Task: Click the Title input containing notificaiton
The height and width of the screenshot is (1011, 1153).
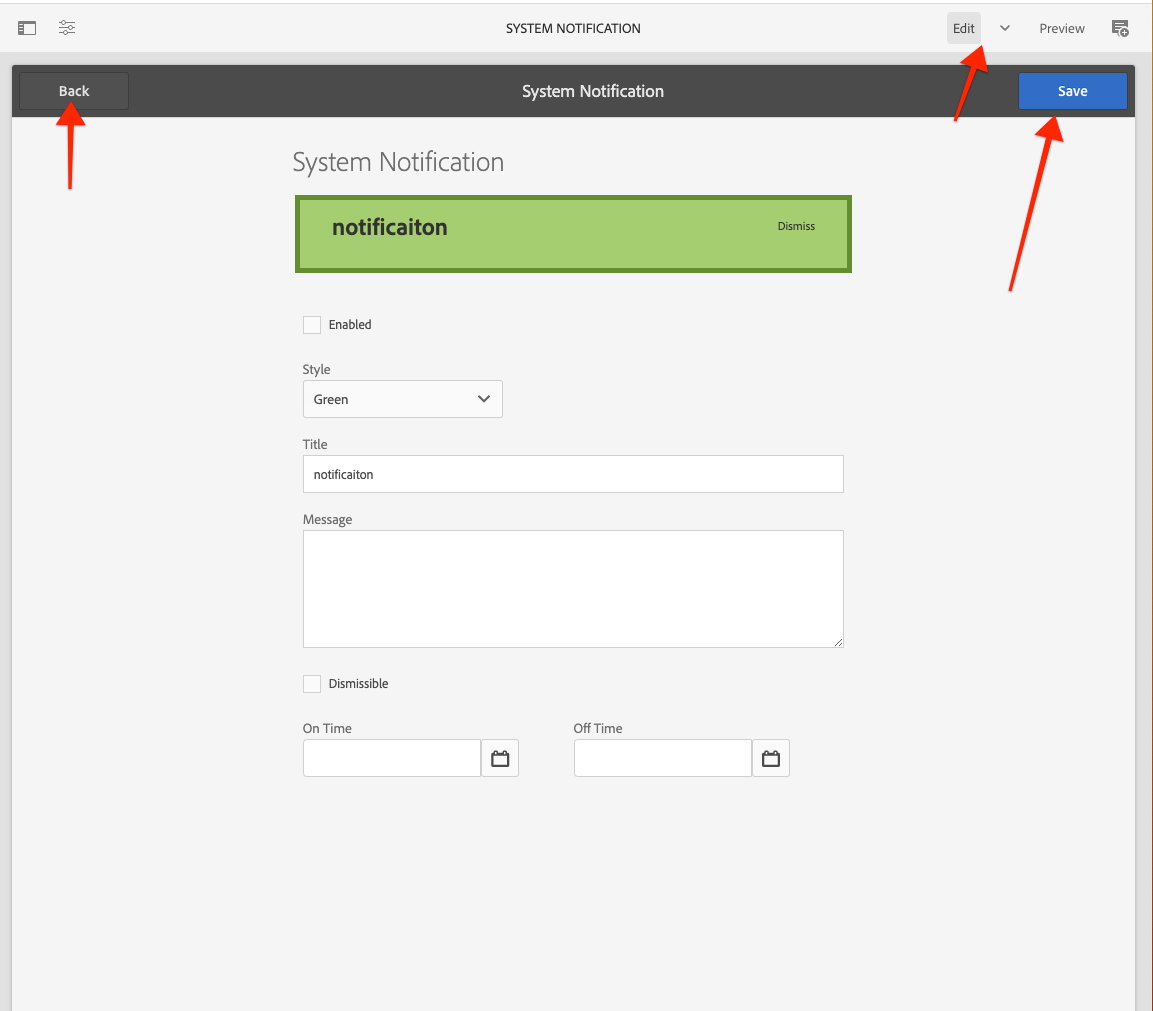Action: coord(573,474)
